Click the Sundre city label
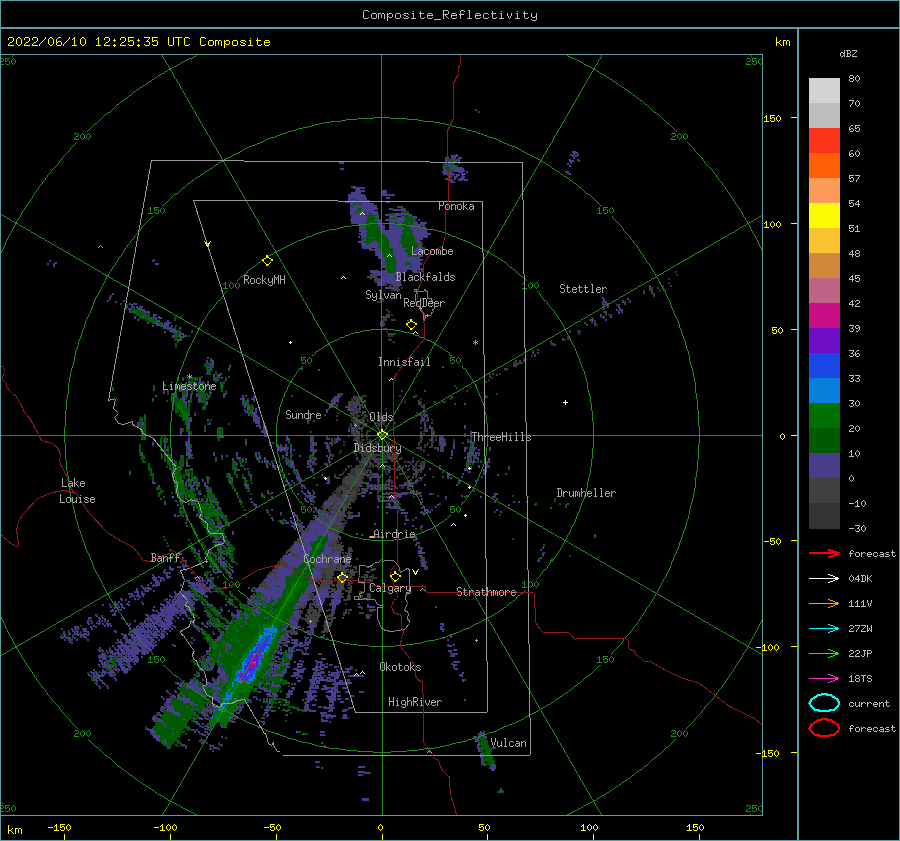 [x=303, y=414]
